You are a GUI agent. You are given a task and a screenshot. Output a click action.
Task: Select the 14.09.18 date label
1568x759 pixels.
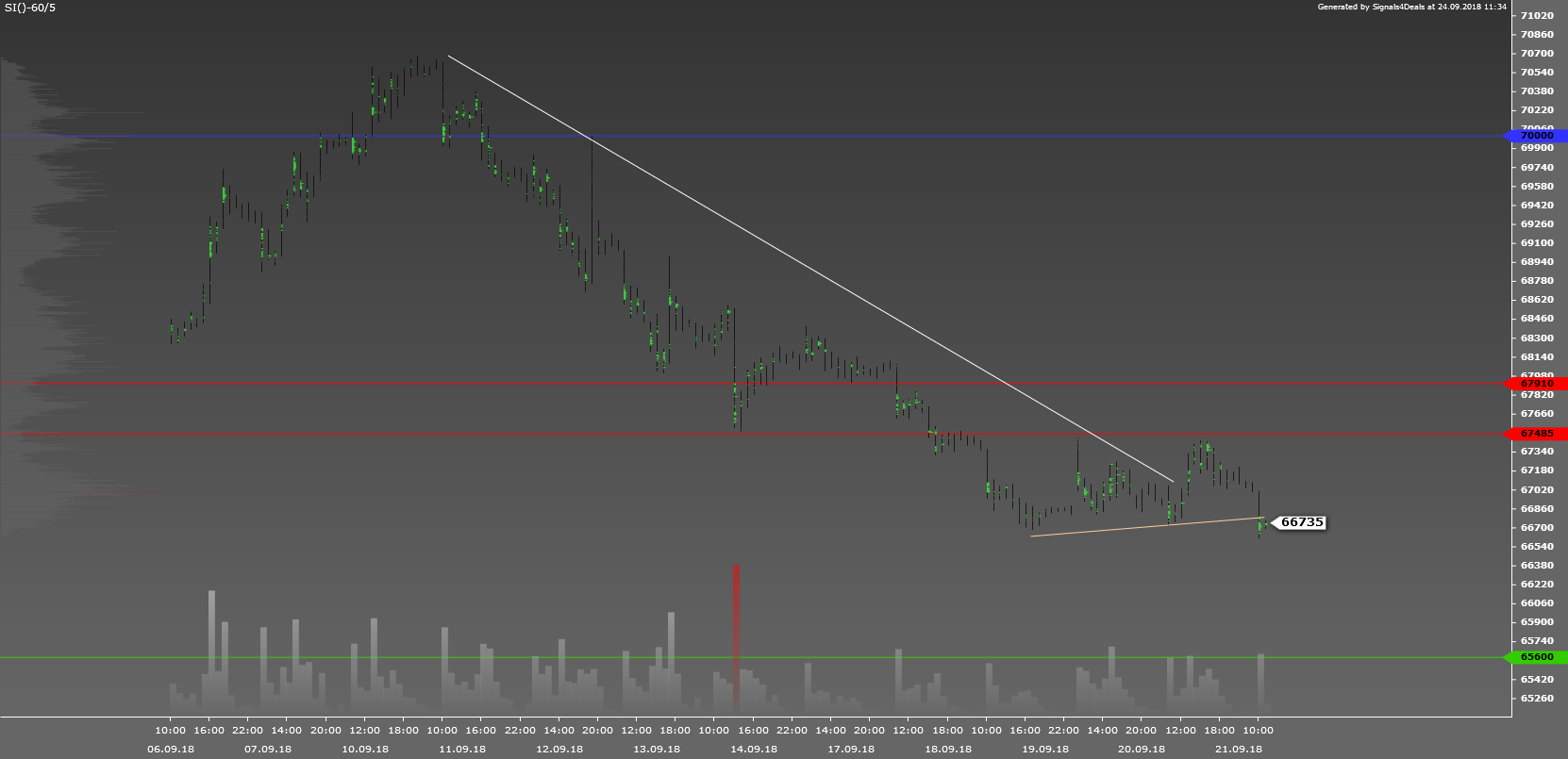tap(754, 750)
